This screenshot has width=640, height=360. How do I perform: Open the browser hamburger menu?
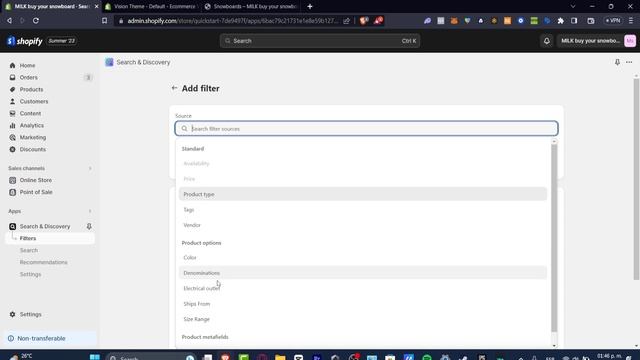[631, 20]
